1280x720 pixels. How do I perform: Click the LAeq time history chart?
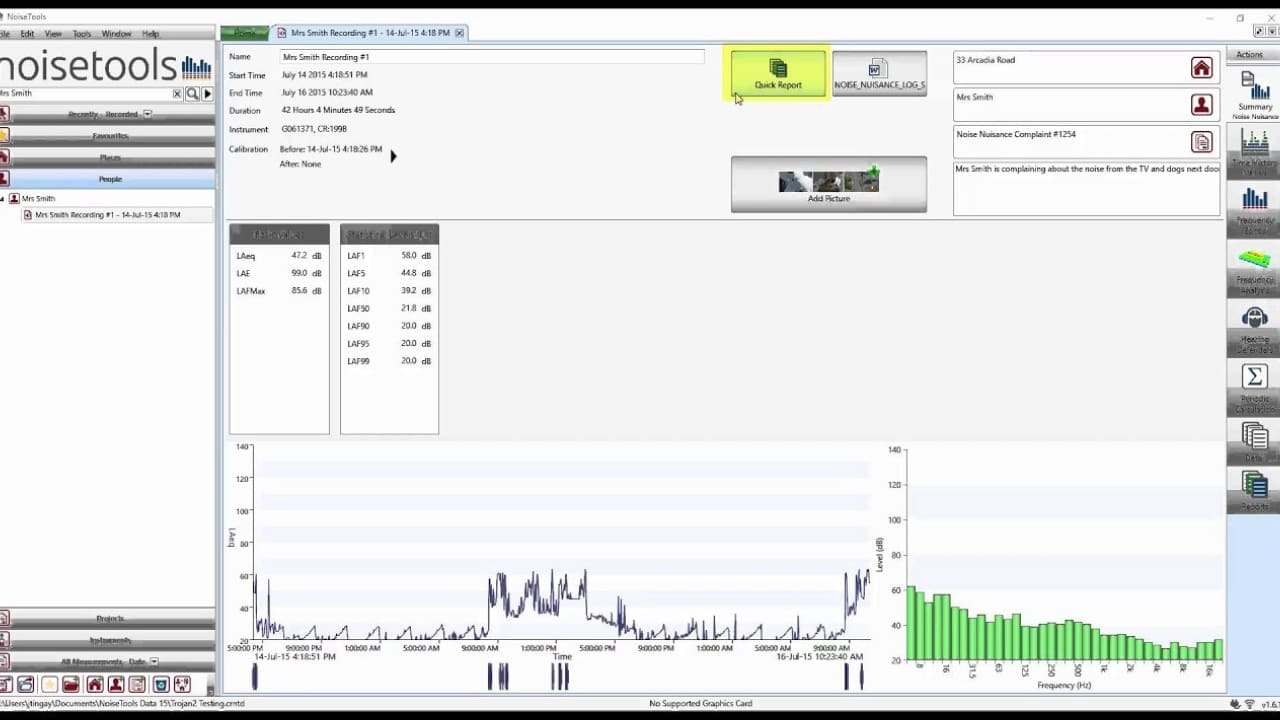tap(561, 542)
